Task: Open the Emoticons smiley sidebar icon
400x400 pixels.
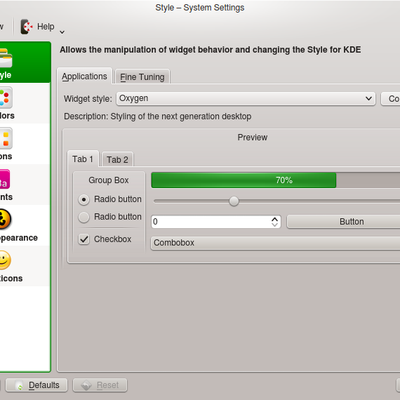Action: tap(5, 260)
